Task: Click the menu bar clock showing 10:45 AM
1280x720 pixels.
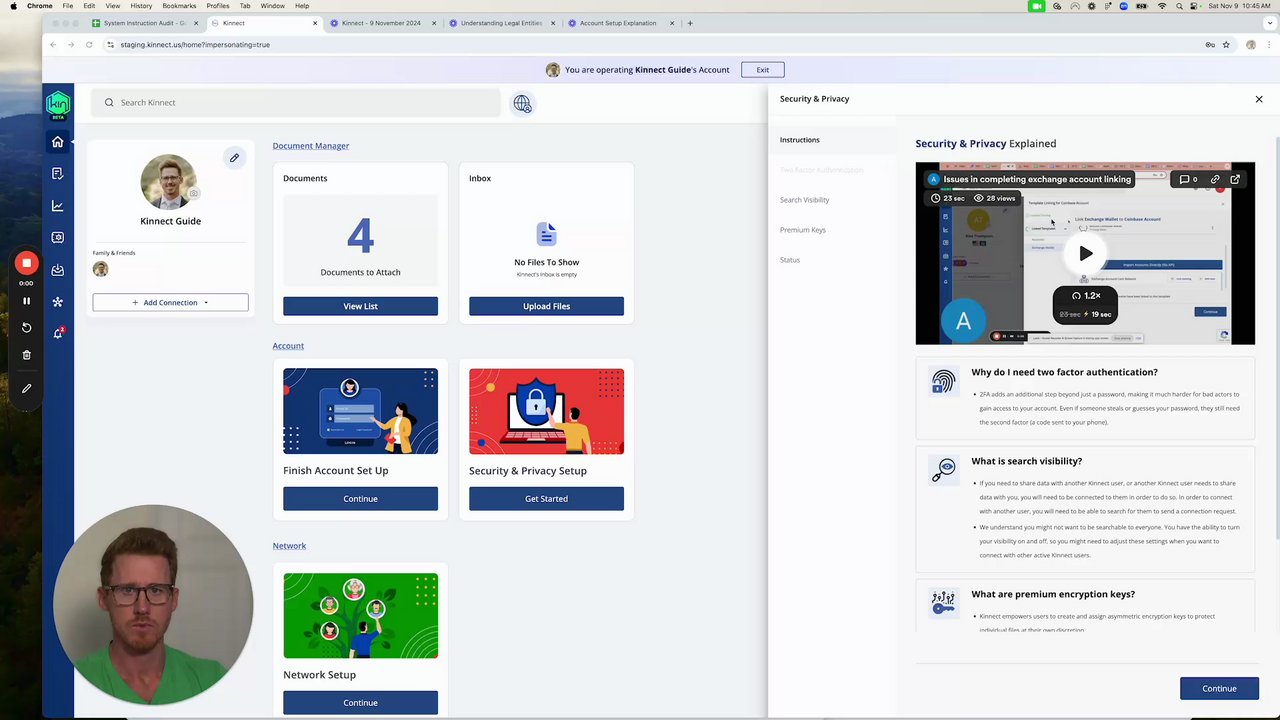Action: point(1241,6)
